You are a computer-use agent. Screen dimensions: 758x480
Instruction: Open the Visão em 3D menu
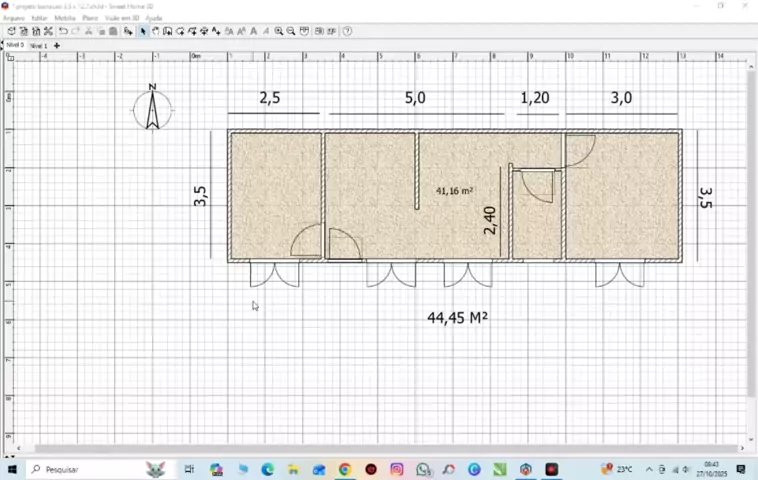(x=122, y=18)
